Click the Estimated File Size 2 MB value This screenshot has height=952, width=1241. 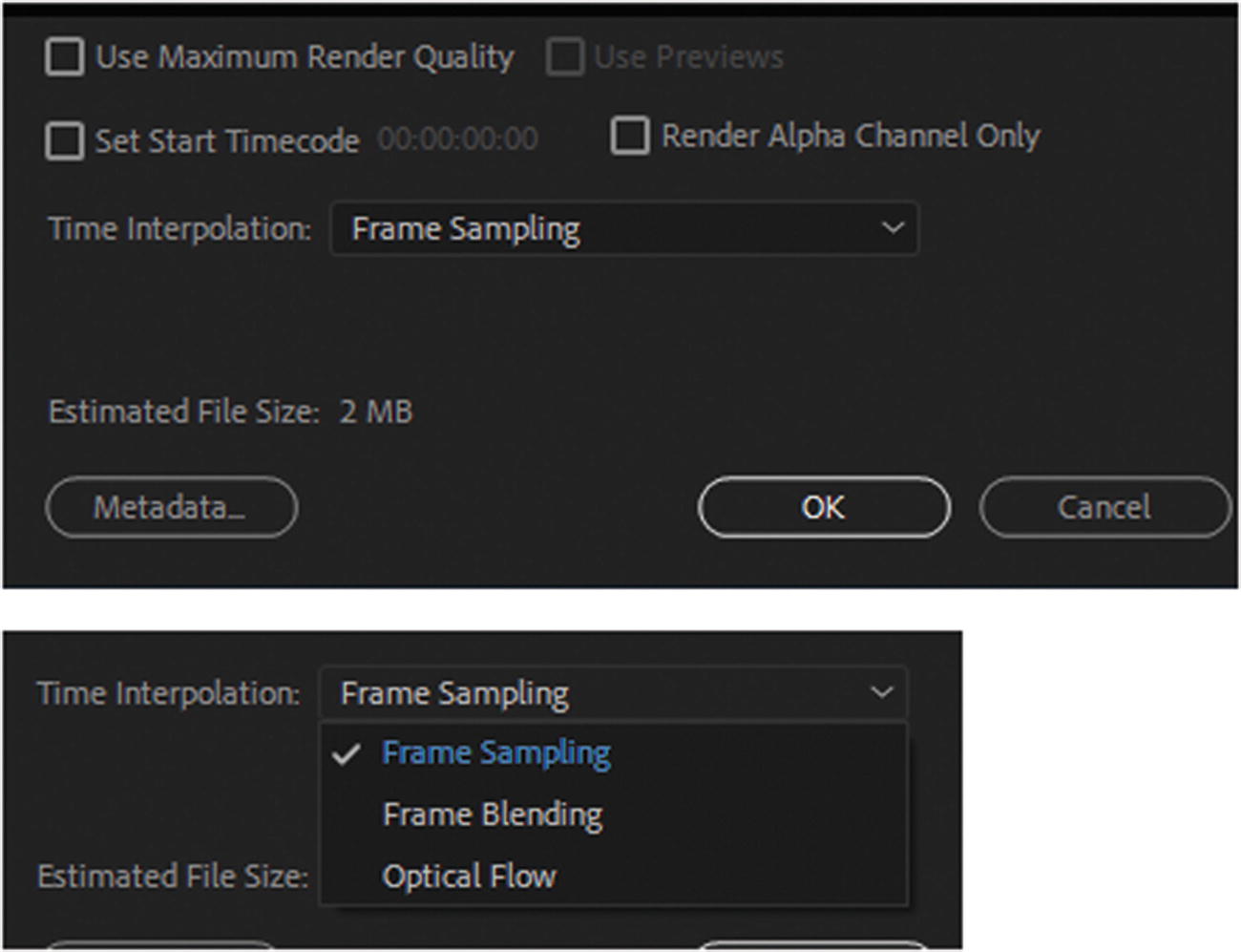coord(376,413)
